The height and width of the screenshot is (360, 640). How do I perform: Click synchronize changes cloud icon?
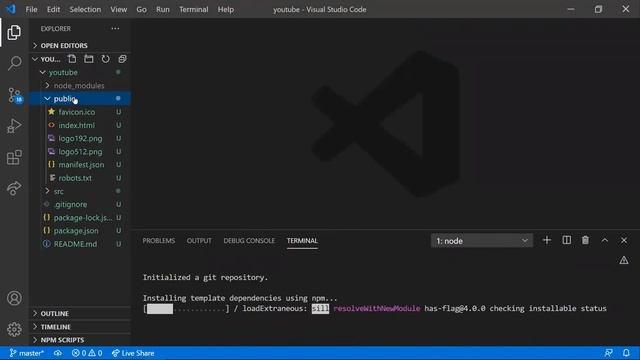58,353
